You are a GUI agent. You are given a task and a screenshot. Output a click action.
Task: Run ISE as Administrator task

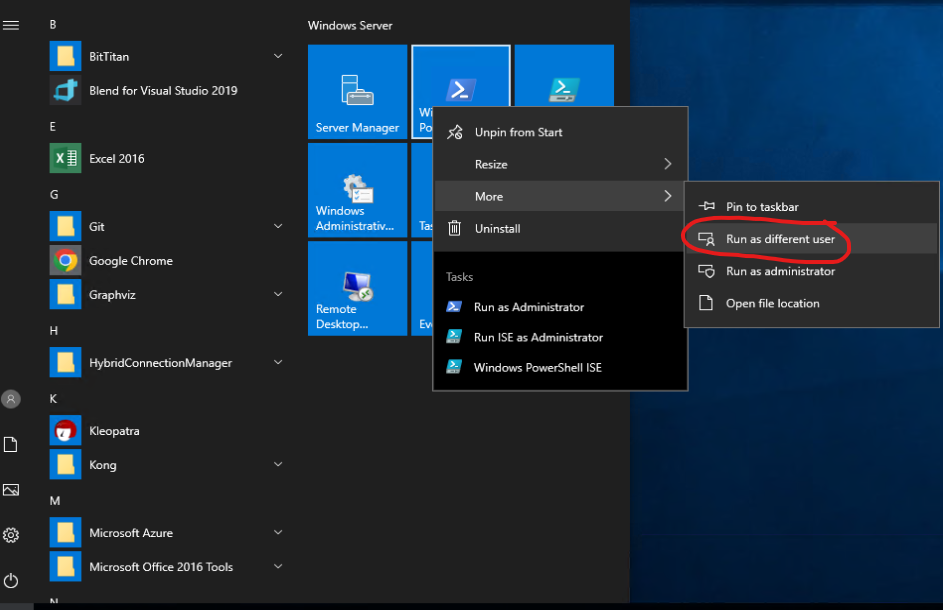[x=561, y=337]
